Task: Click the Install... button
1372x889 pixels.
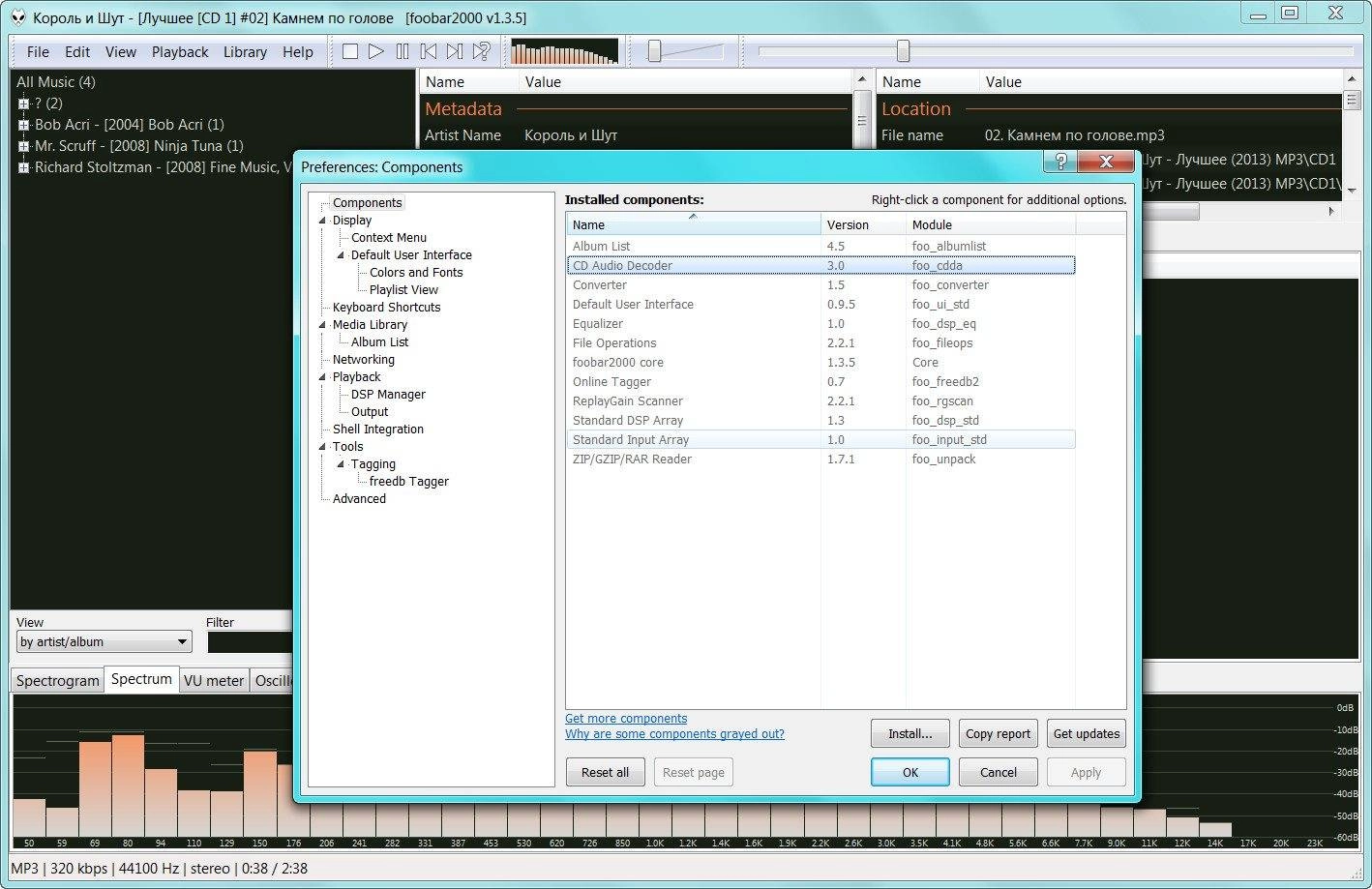Action: (x=910, y=733)
